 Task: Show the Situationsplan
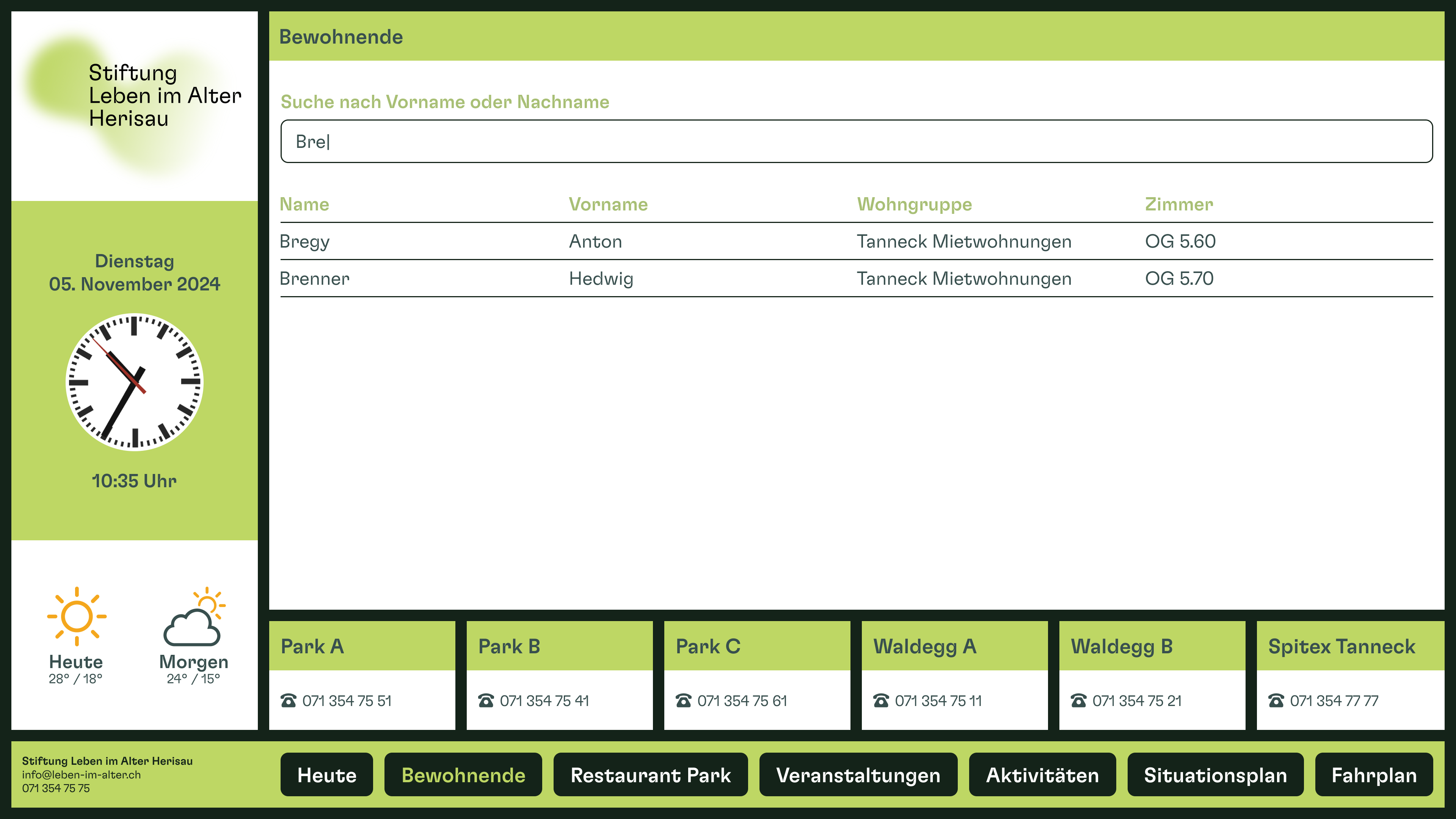pyautogui.click(x=1214, y=775)
